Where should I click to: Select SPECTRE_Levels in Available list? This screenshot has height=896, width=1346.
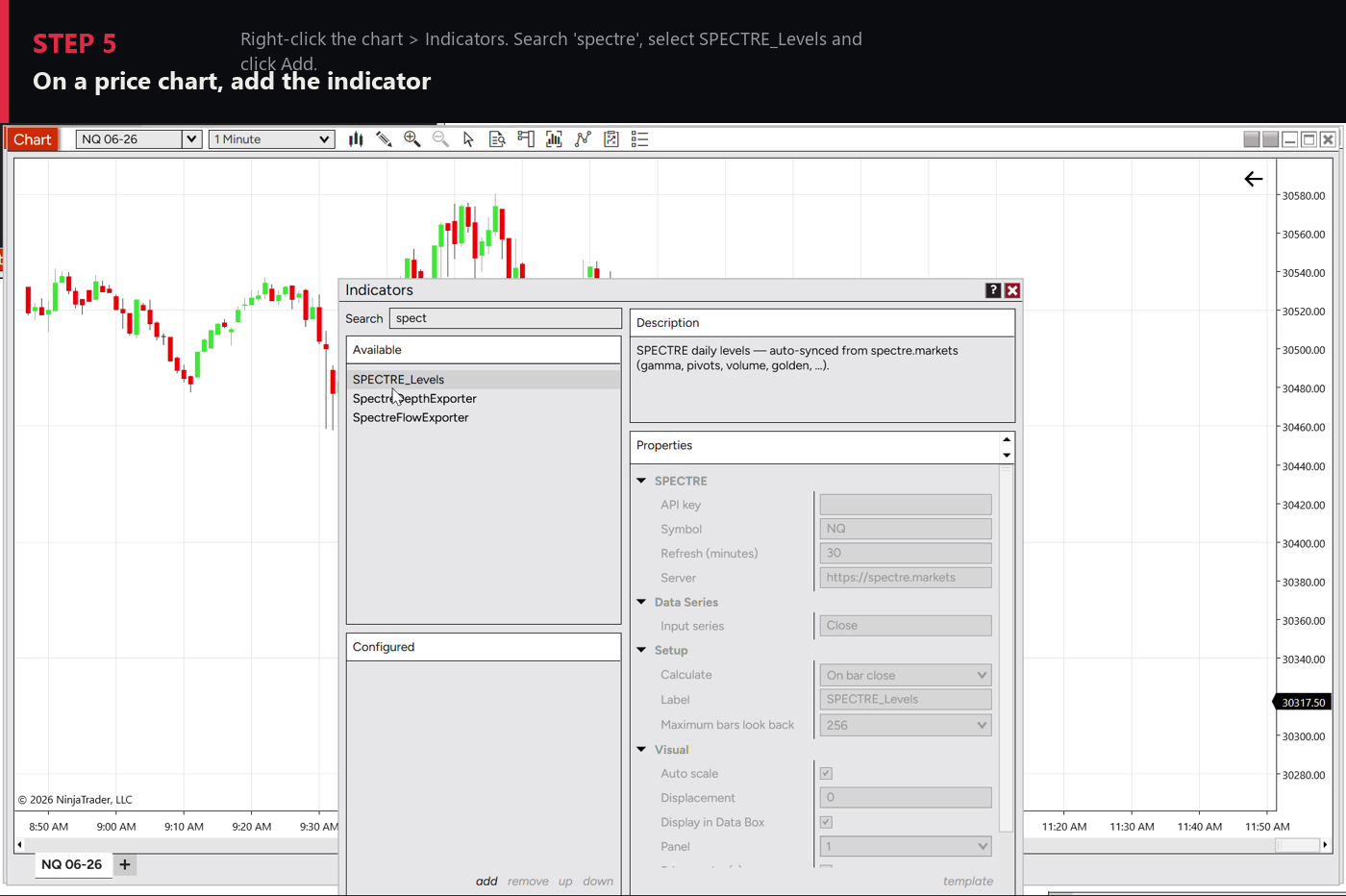484,380
